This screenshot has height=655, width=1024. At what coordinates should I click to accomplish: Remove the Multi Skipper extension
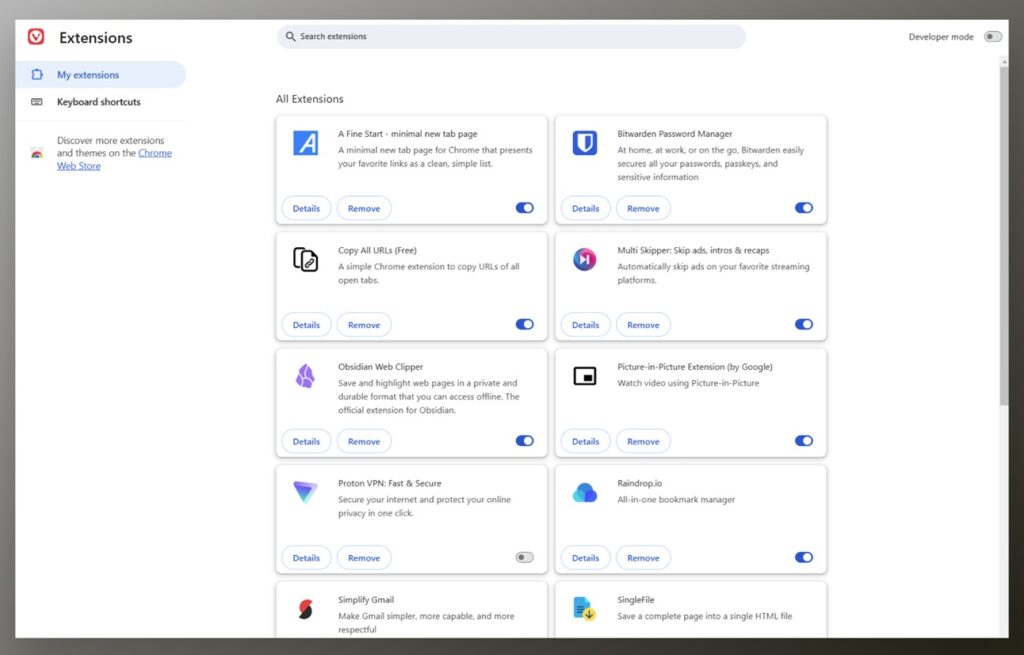click(x=643, y=325)
